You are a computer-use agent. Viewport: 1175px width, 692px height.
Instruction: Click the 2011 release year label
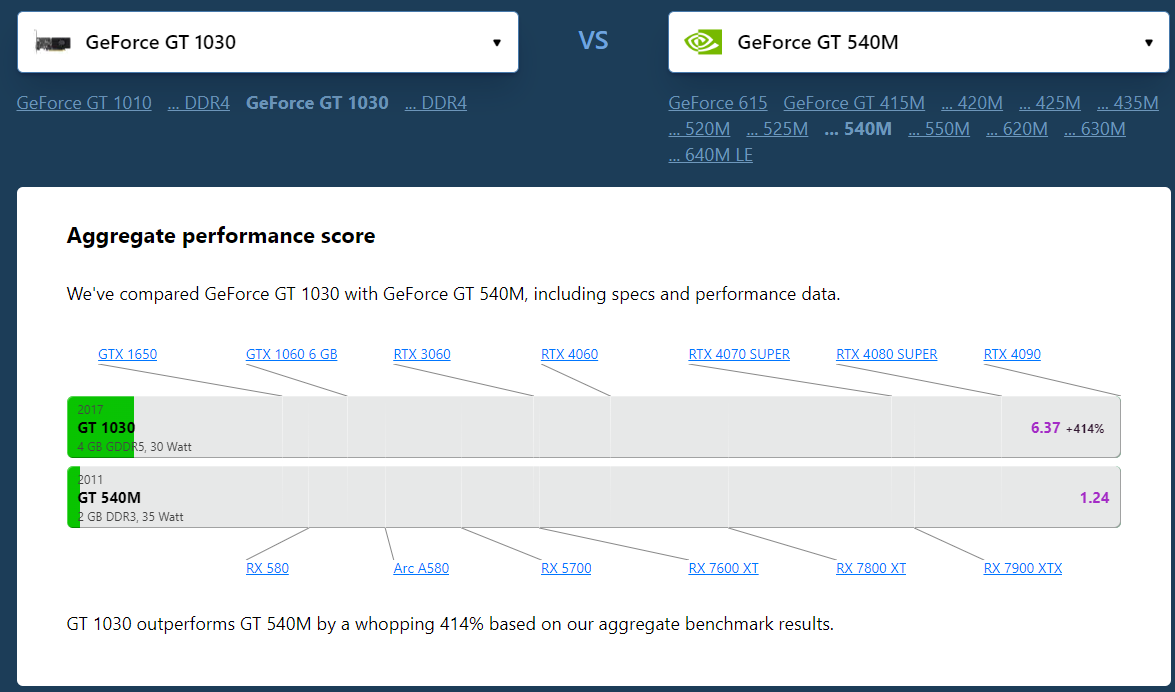pyautogui.click(x=90, y=479)
